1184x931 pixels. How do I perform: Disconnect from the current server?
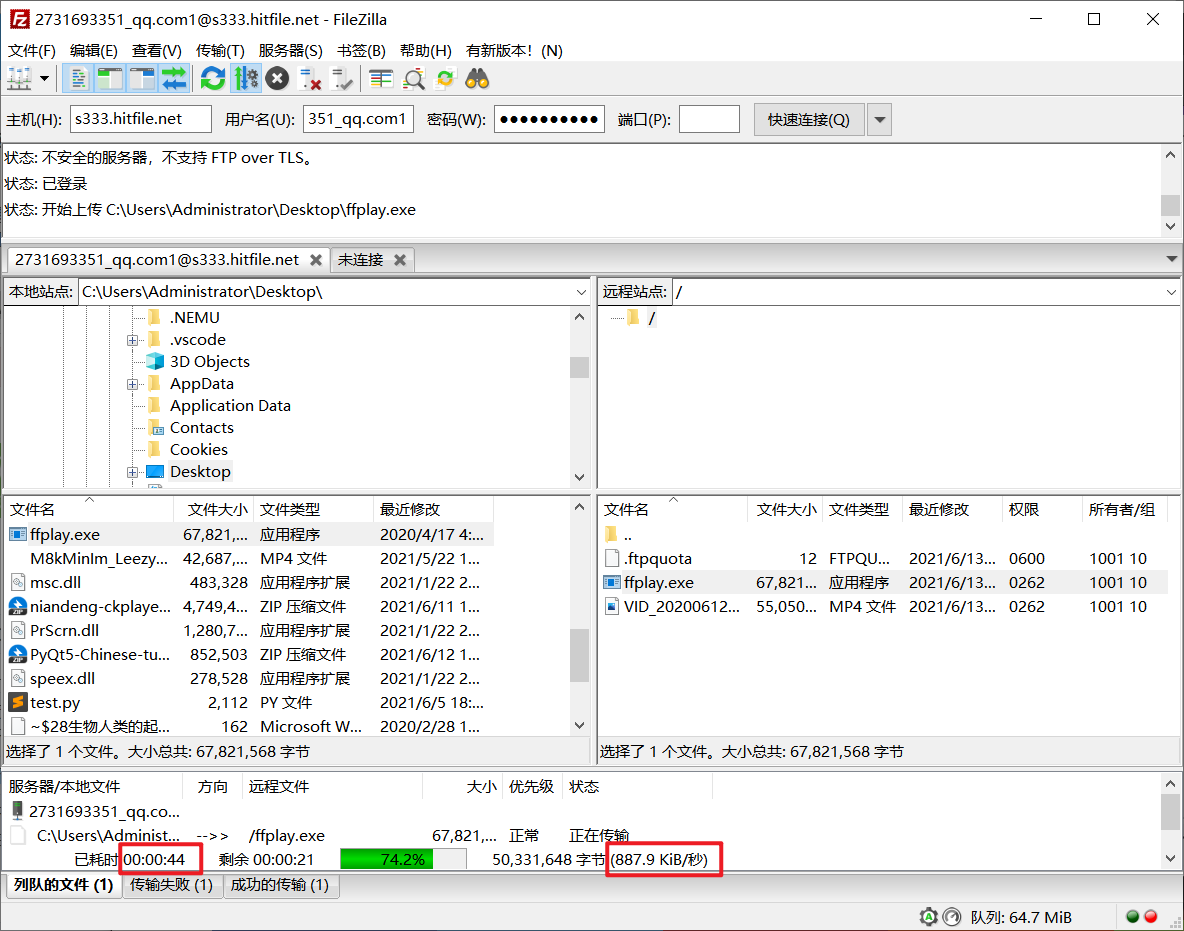310,79
